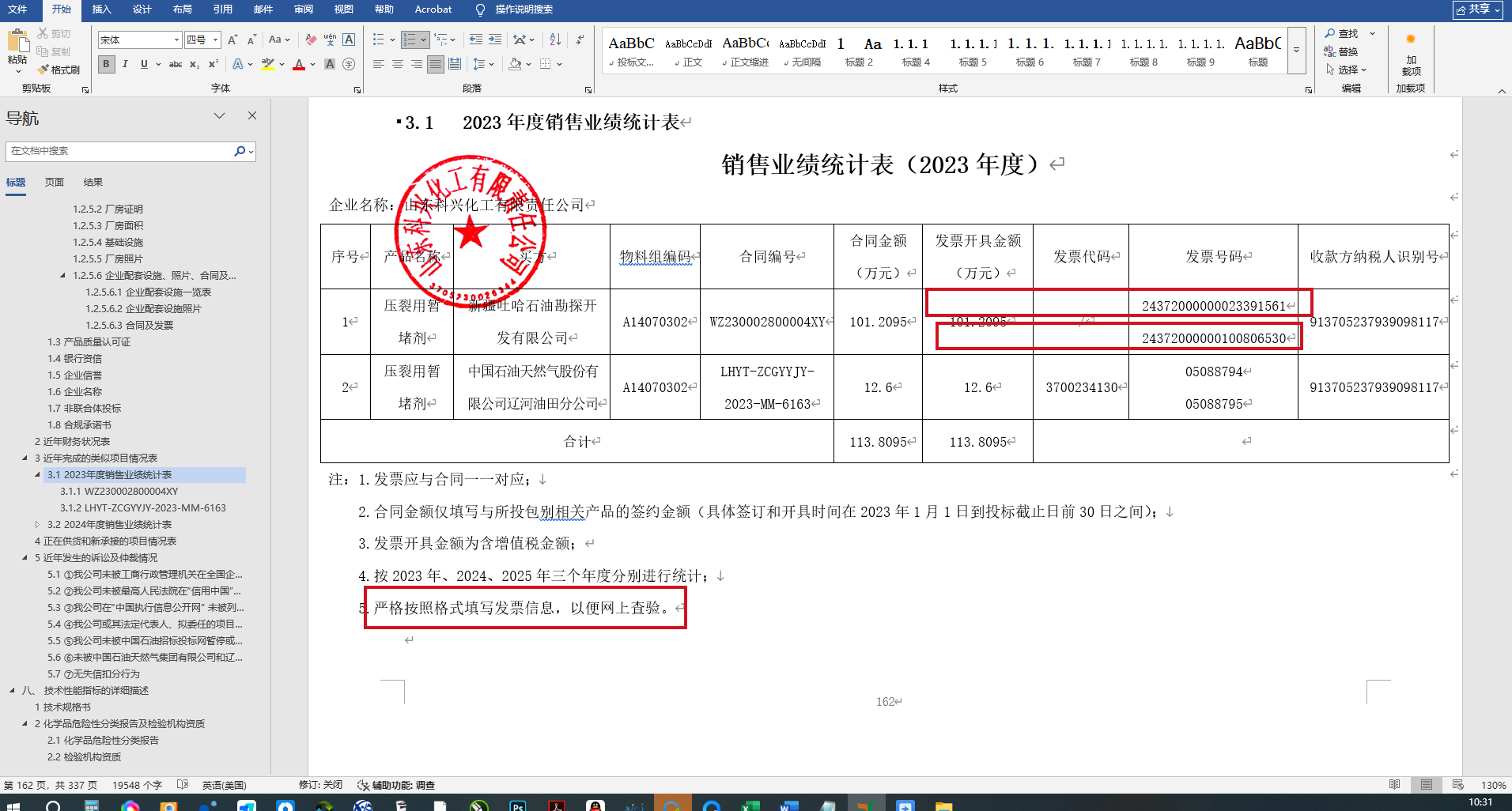Navigate to heading 1.3 产品质量认可证
1512x811 pixels.
(89, 342)
